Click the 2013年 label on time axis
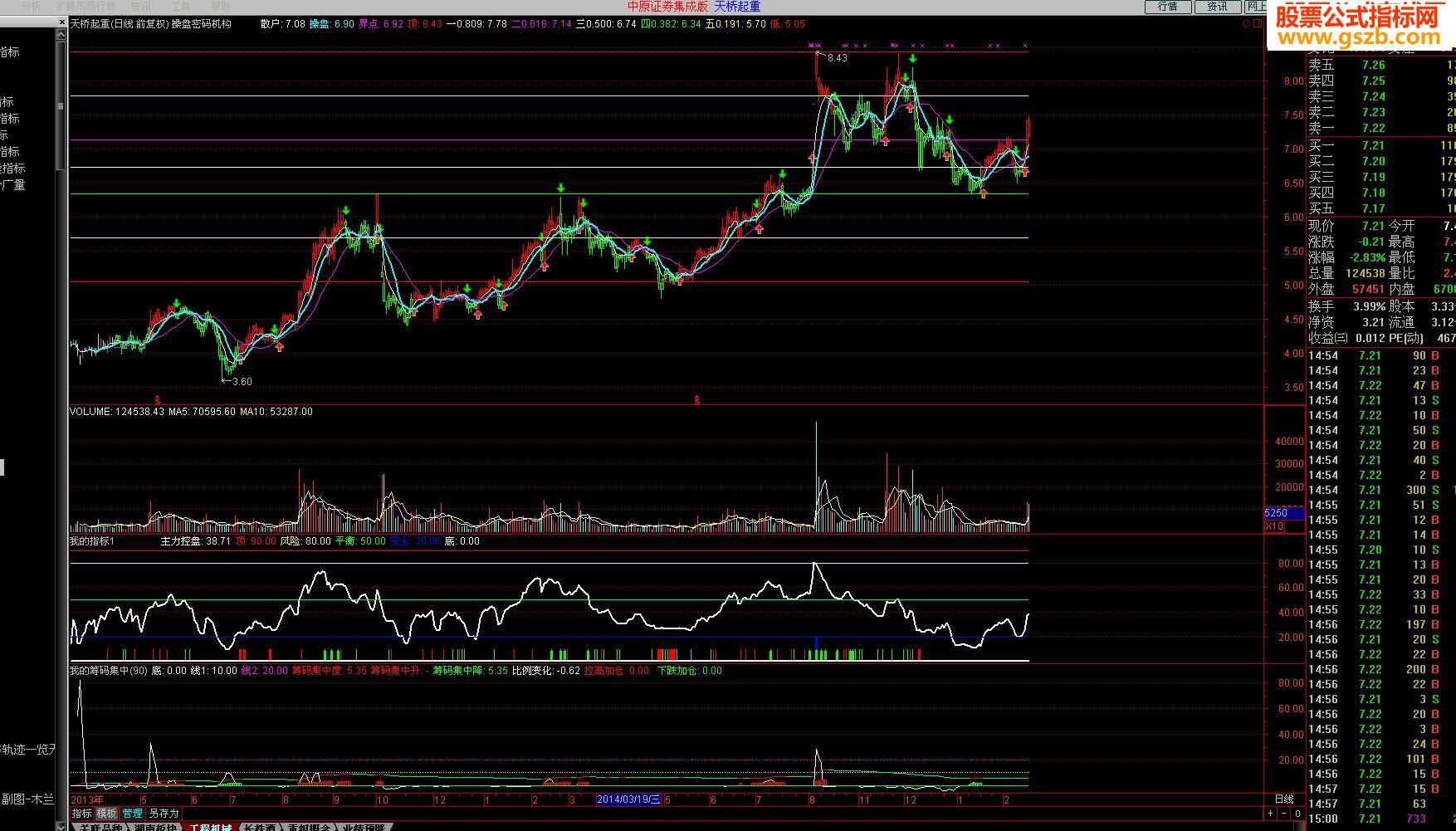 point(87,800)
